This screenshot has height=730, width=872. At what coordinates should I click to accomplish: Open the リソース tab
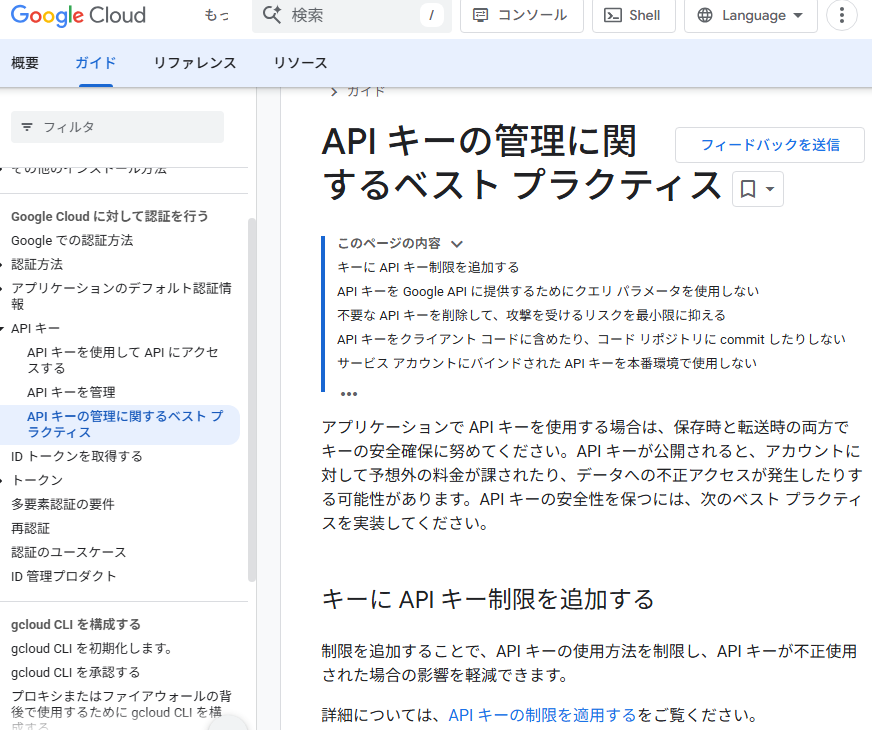(x=300, y=63)
